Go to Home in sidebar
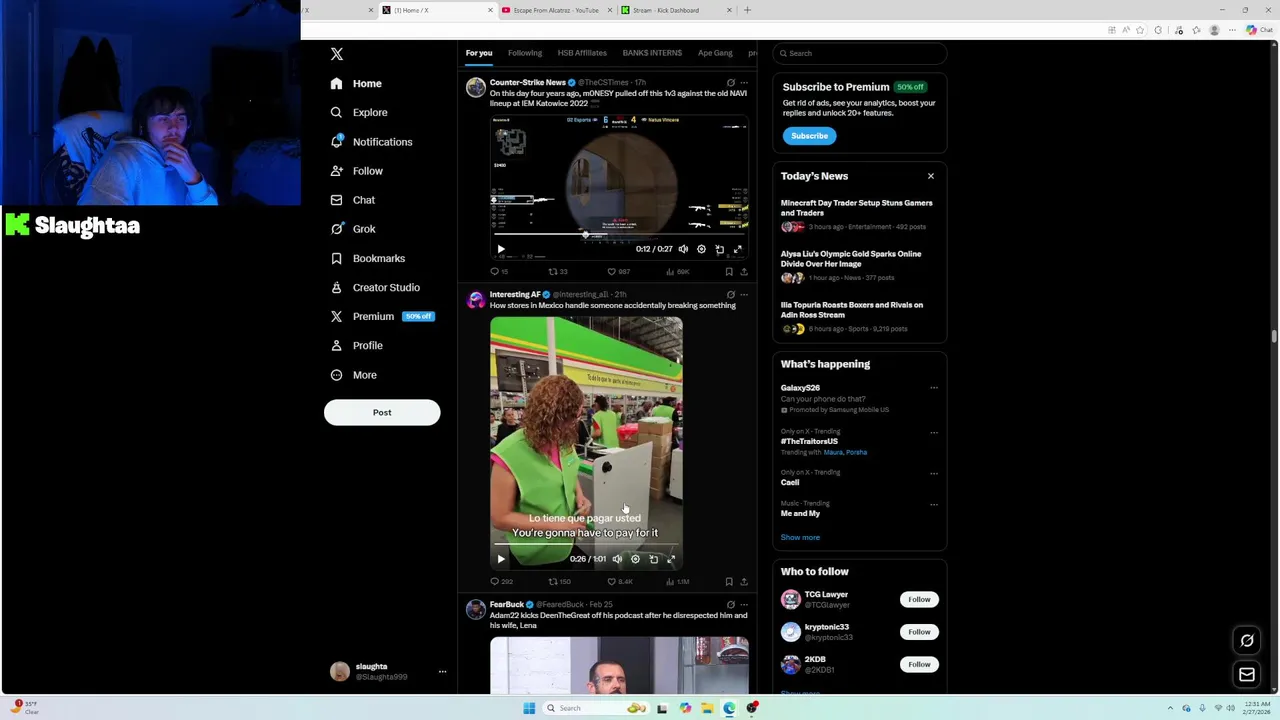 click(356, 84)
